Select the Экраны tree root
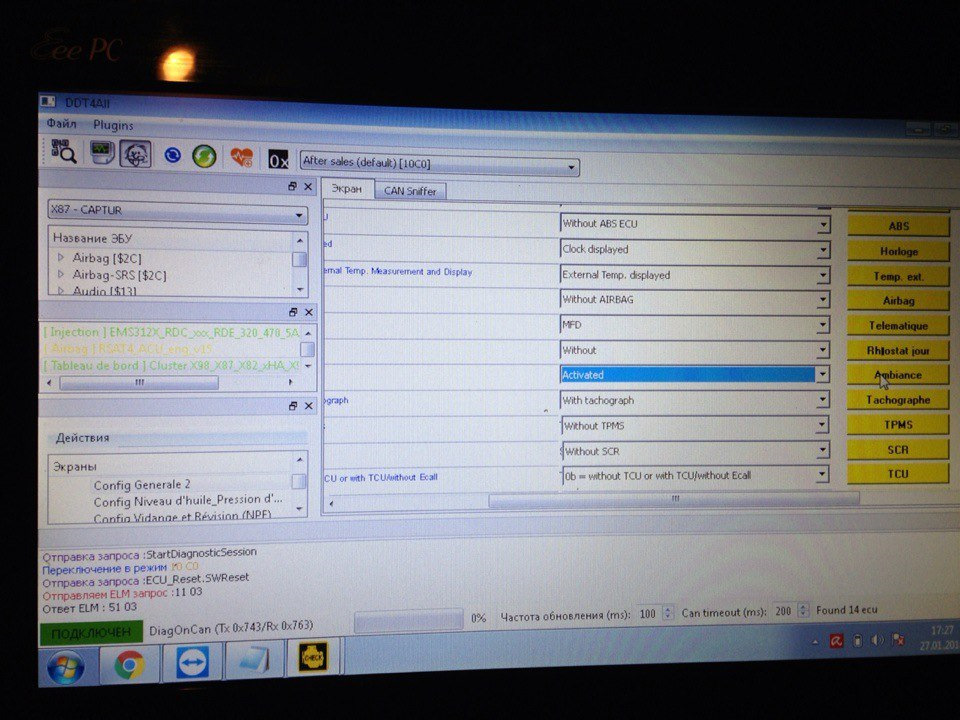960x720 pixels. pyautogui.click(x=75, y=467)
